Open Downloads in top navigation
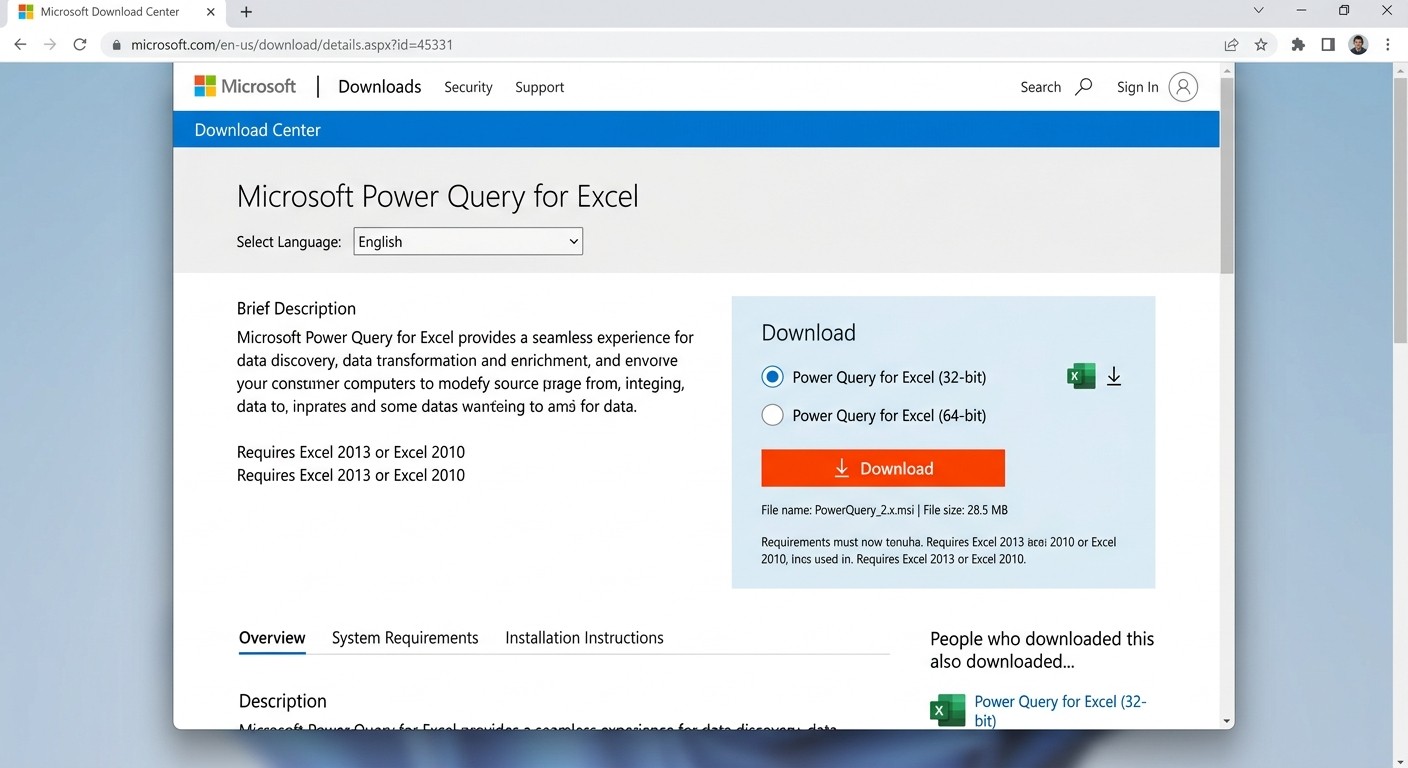Viewport: 1408px width, 768px height. coord(380,87)
